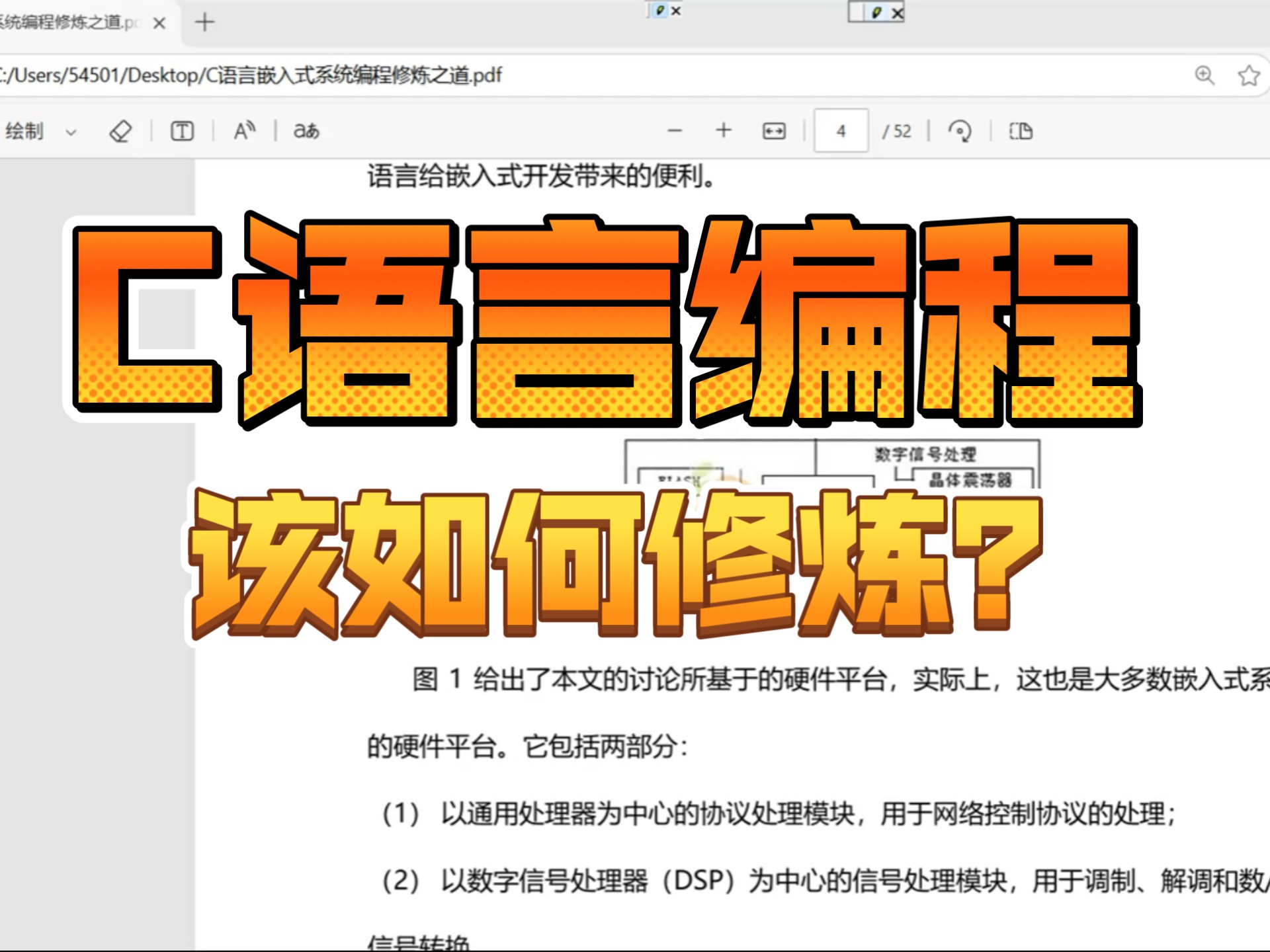Select the address bar file path
The width and height of the screenshot is (1270, 952).
coord(265,75)
